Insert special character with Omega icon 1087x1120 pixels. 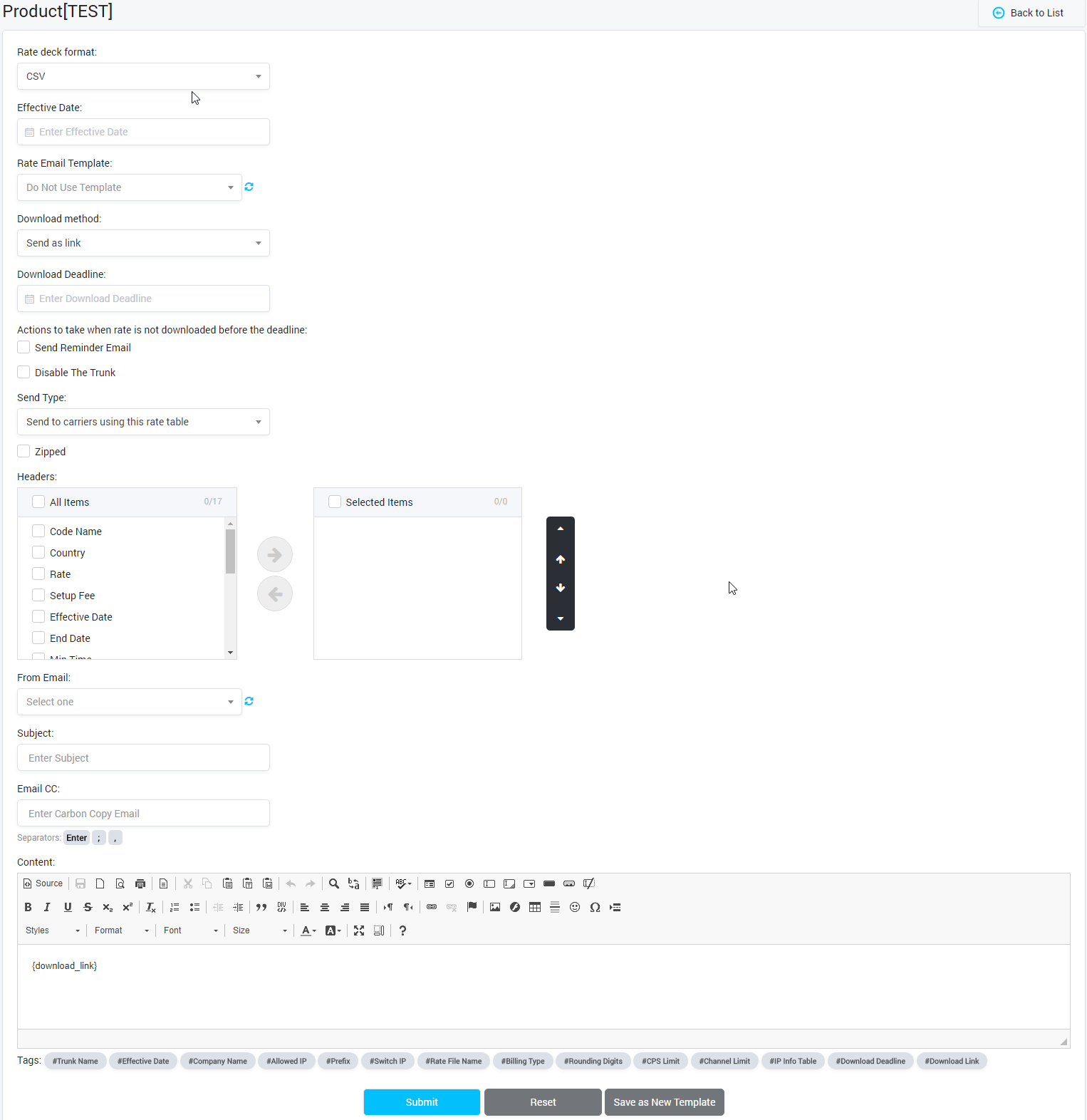[x=595, y=907]
